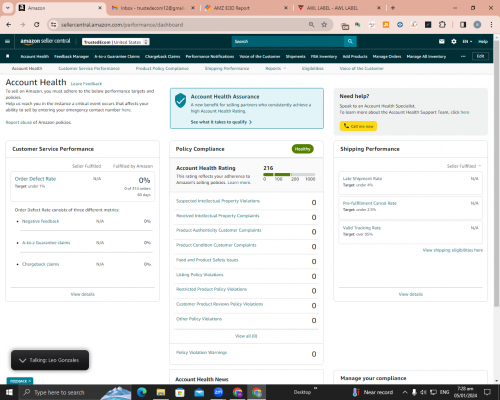Open the Account Health favorites item
The width and height of the screenshot is (500, 400).
35,56
